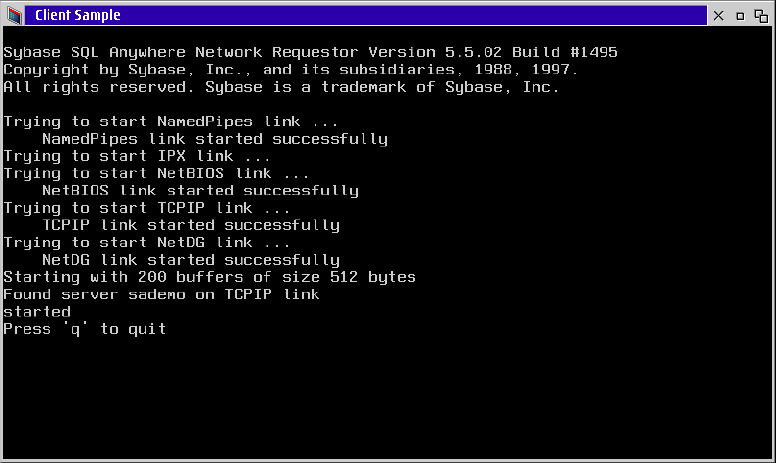
Task: Close the Client Sample window with X
Action: pos(719,16)
